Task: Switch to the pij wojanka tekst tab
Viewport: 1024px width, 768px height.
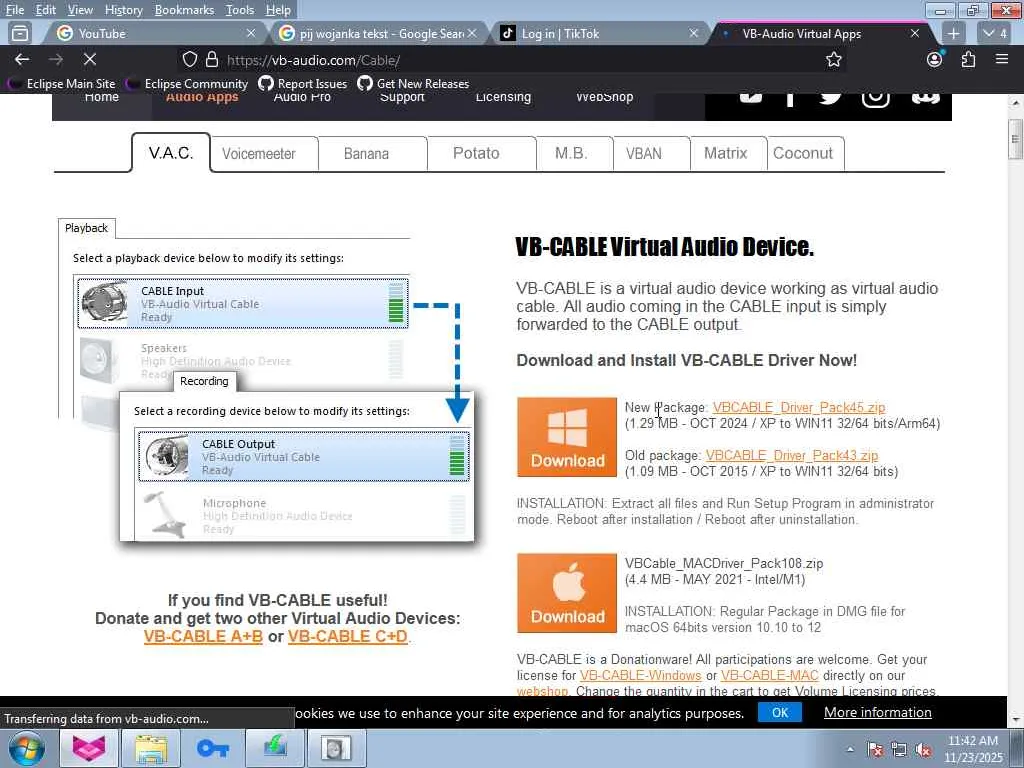Action: pos(377,33)
